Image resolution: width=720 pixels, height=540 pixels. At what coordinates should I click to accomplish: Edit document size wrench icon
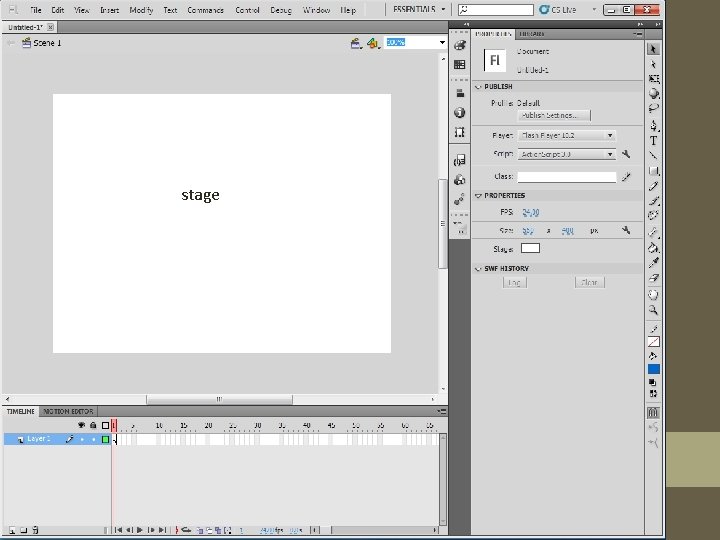point(626,230)
